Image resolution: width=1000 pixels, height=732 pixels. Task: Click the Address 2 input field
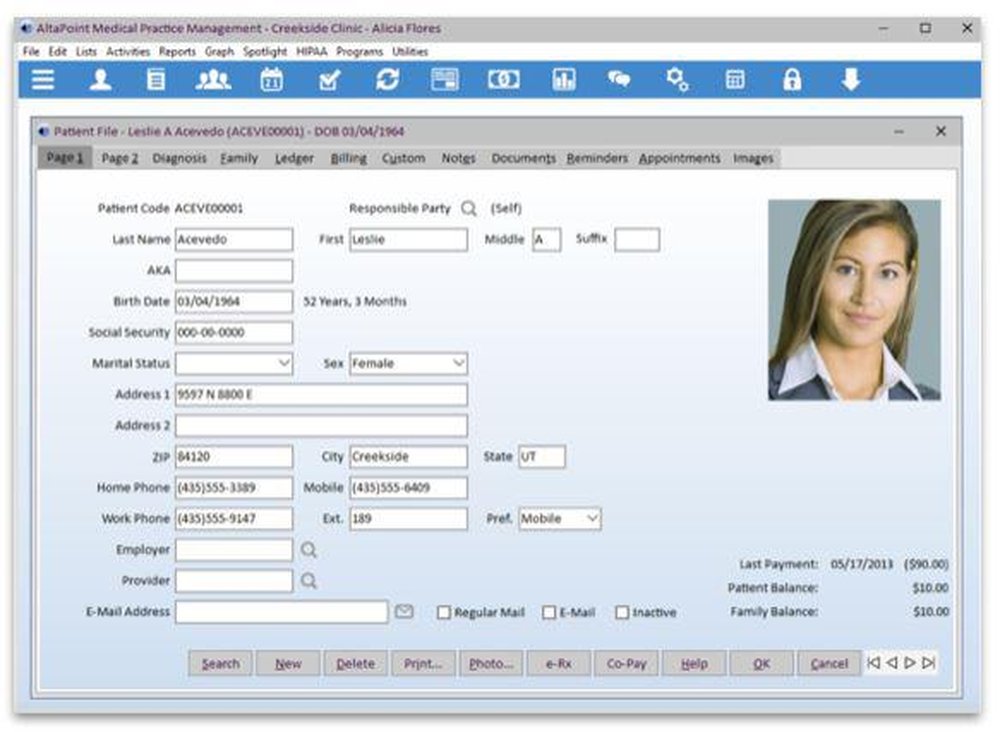pyautogui.click(x=321, y=425)
